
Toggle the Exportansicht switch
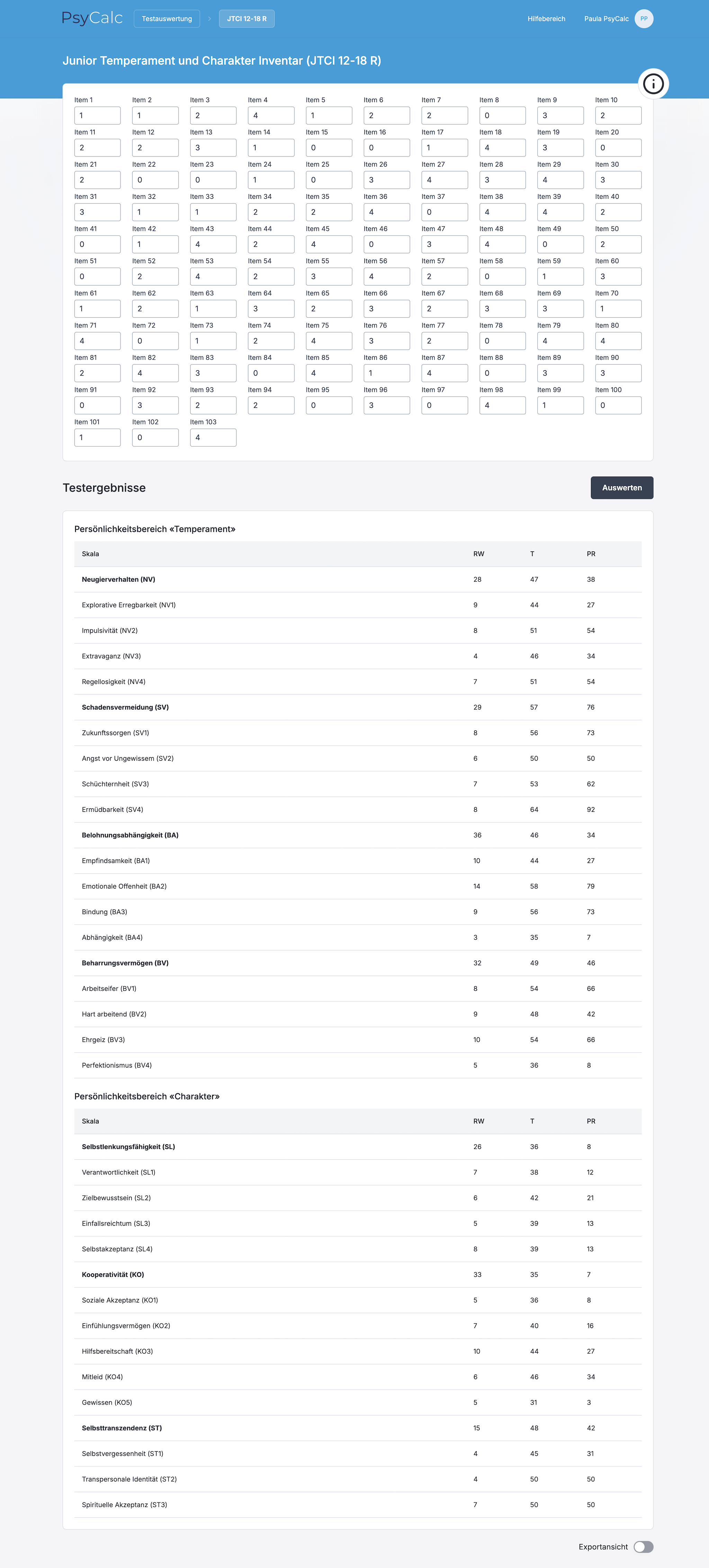tap(643, 1547)
